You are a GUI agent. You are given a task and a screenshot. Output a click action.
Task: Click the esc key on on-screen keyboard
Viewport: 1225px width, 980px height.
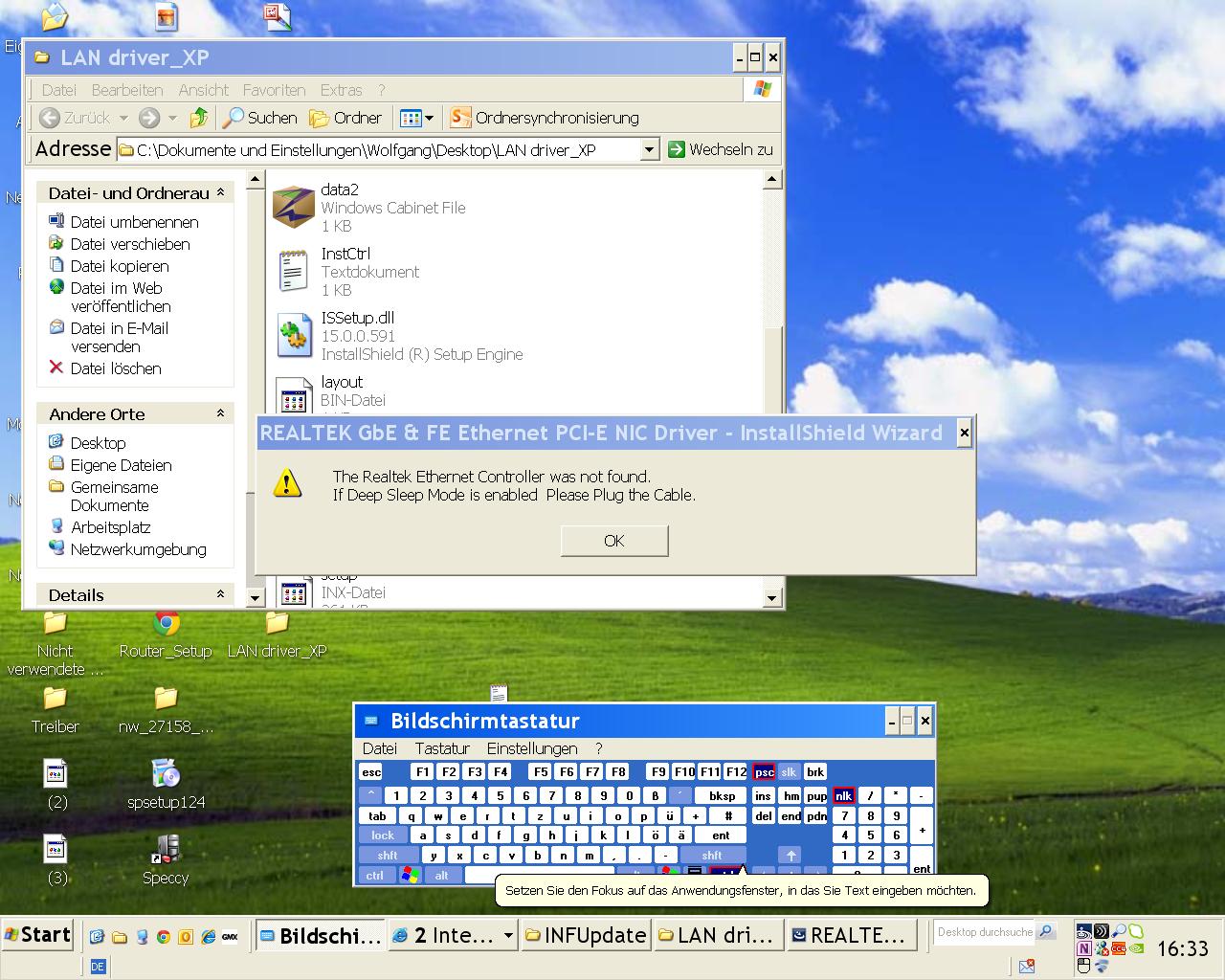pyautogui.click(x=371, y=772)
